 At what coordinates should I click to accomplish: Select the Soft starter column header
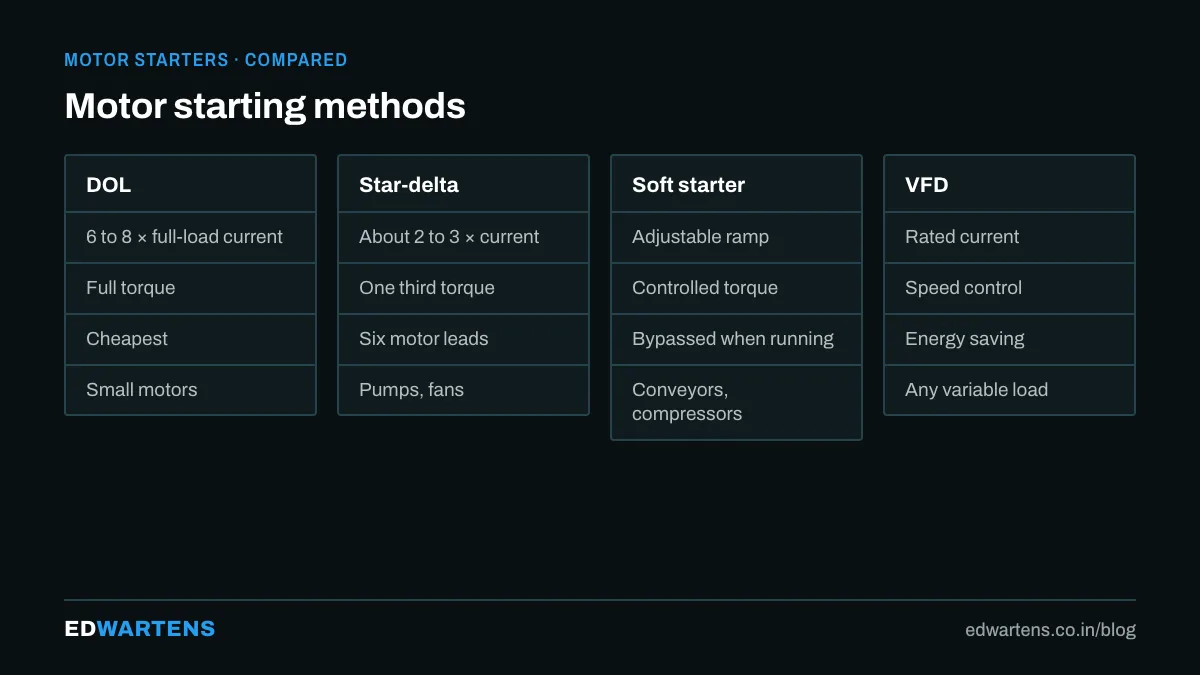click(736, 184)
